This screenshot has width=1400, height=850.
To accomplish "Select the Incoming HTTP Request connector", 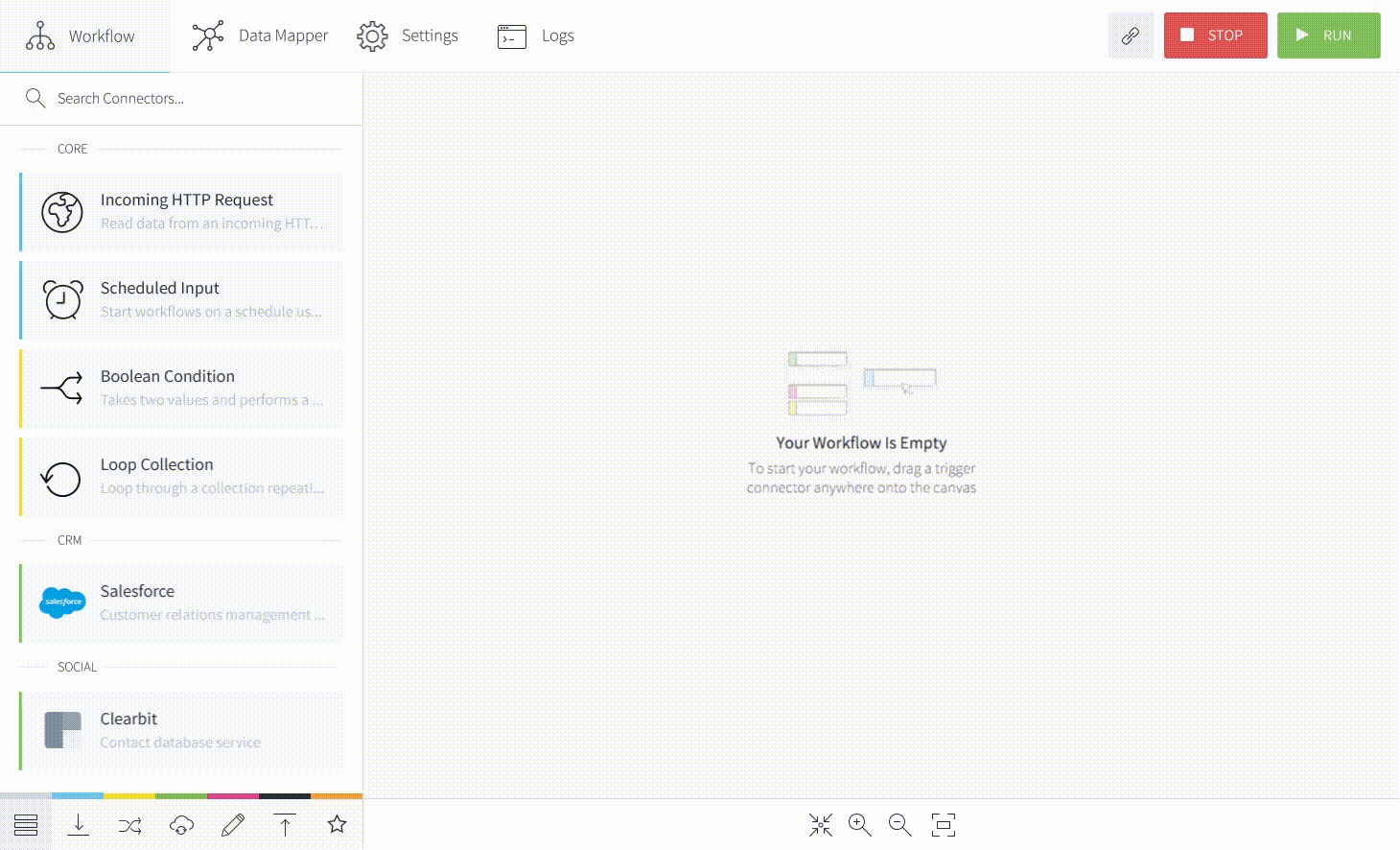I will click(181, 212).
